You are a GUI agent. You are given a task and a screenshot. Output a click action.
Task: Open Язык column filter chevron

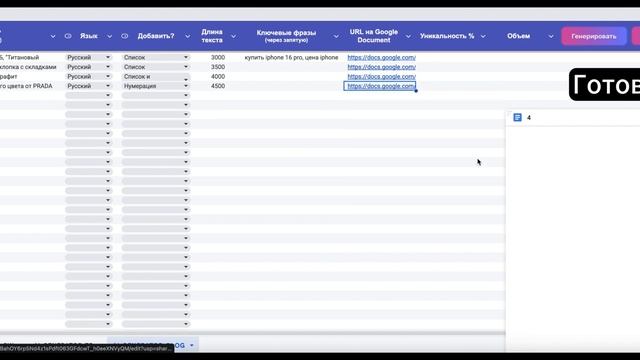point(109,36)
